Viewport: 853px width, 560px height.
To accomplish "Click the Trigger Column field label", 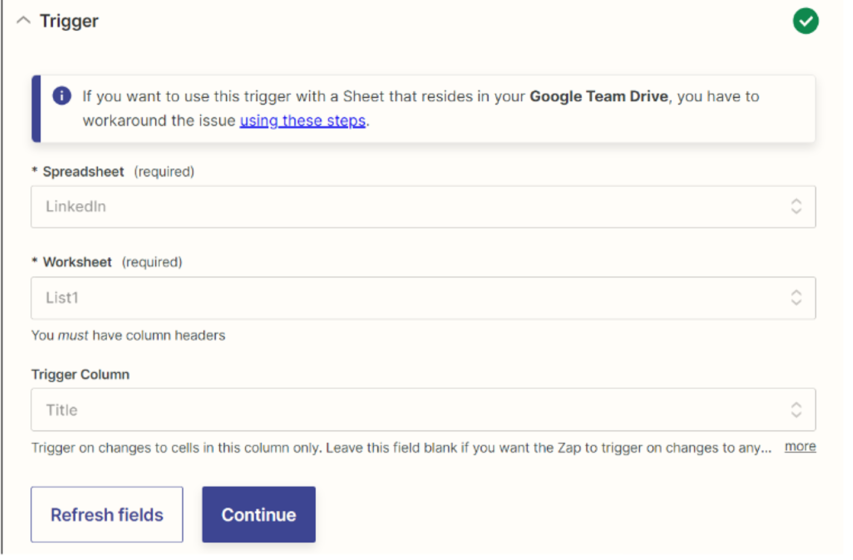I will tap(81, 374).
